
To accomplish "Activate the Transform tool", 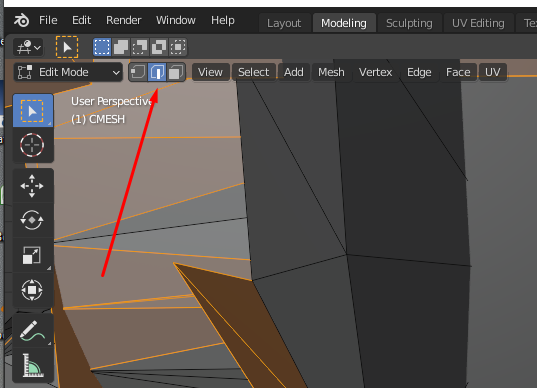I will point(32,290).
